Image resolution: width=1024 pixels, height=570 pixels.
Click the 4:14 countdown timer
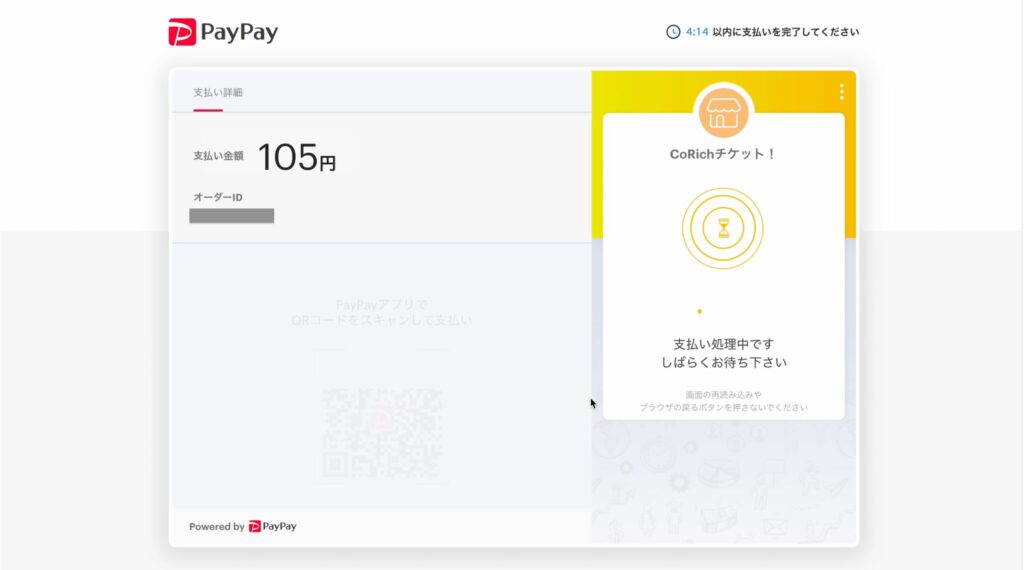(697, 32)
